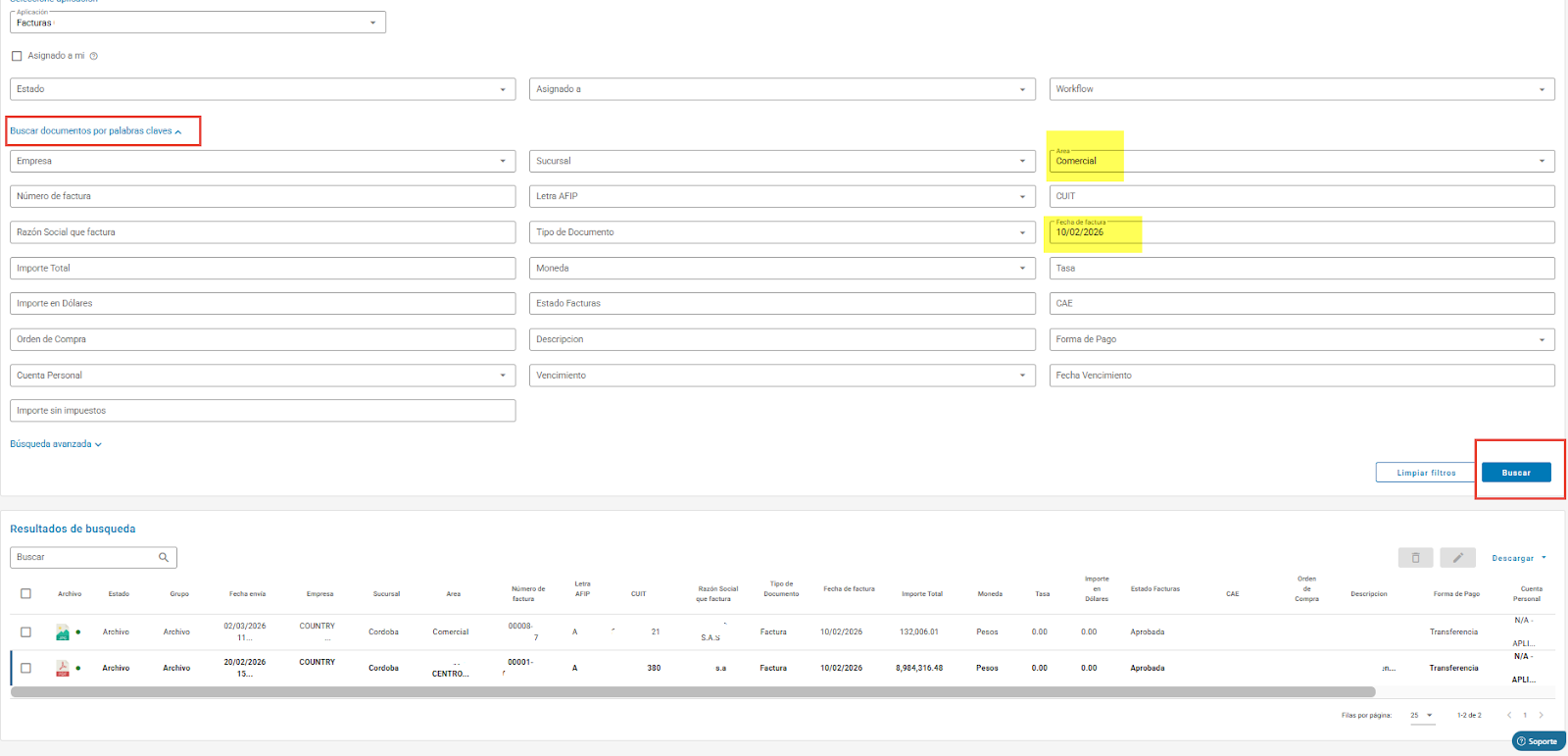Click the search magnifier icon in results
The image size is (1568, 756).
tap(164, 557)
